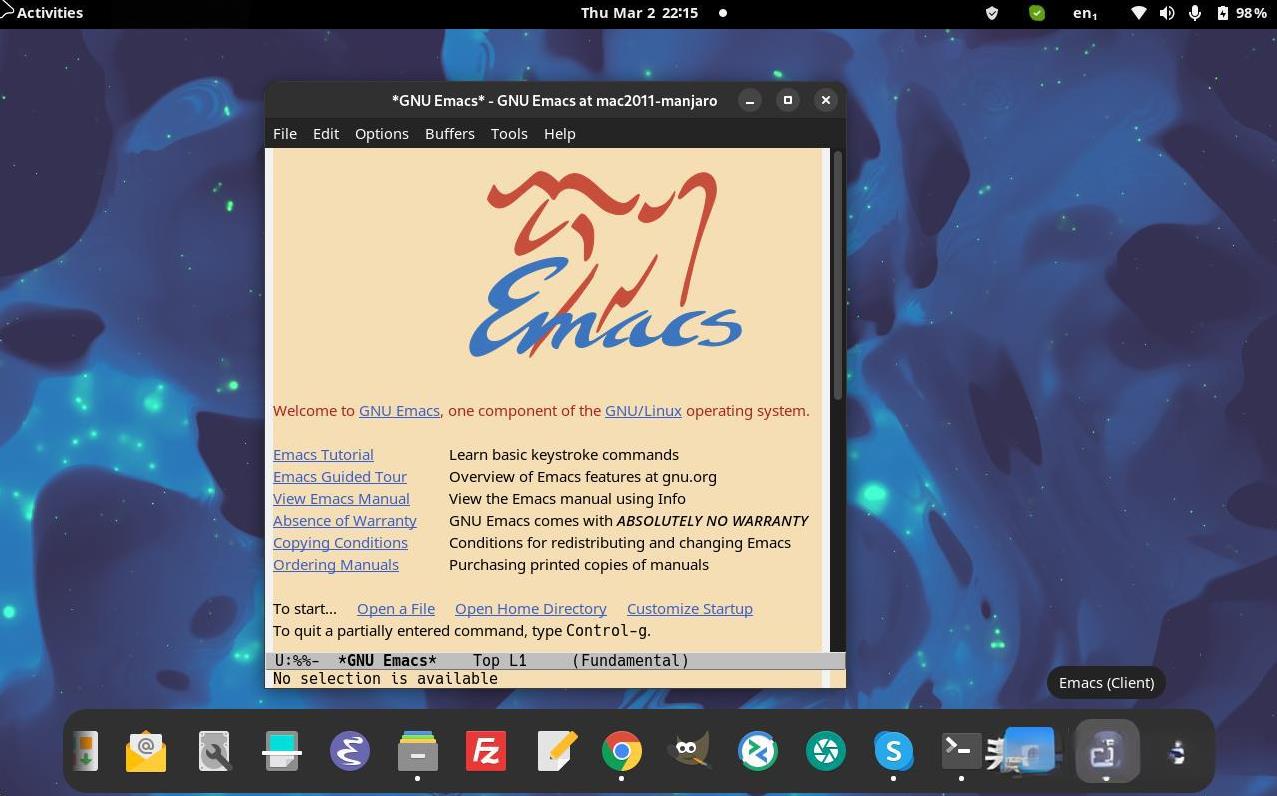Open the Edit menu in Emacs
Viewport: 1277px width, 796px height.
pyautogui.click(x=326, y=133)
